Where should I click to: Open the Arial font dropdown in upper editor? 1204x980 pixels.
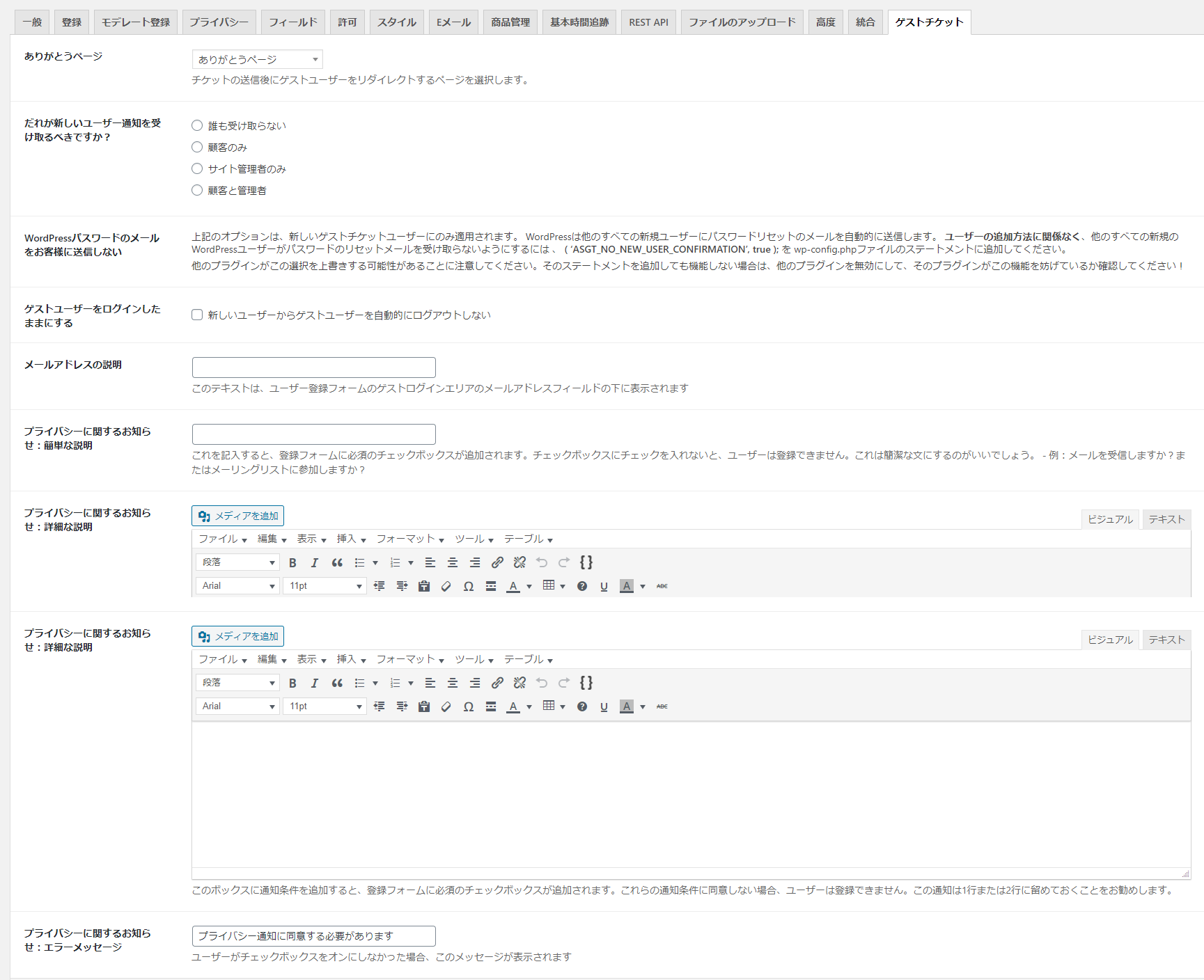tap(237, 586)
